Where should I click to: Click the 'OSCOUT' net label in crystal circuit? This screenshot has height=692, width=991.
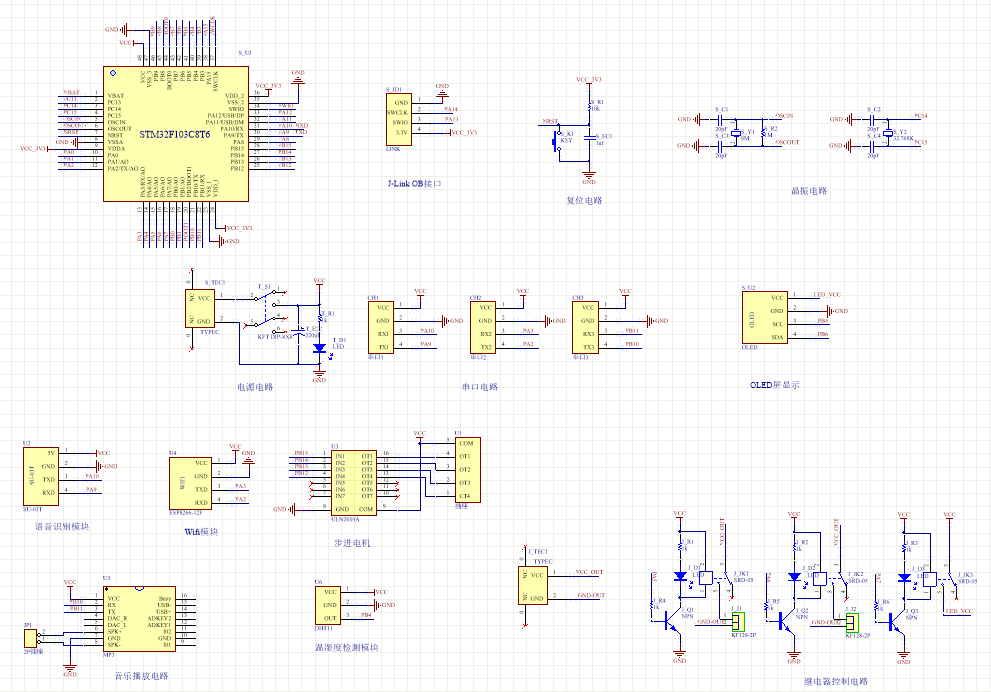tap(787, 142)
